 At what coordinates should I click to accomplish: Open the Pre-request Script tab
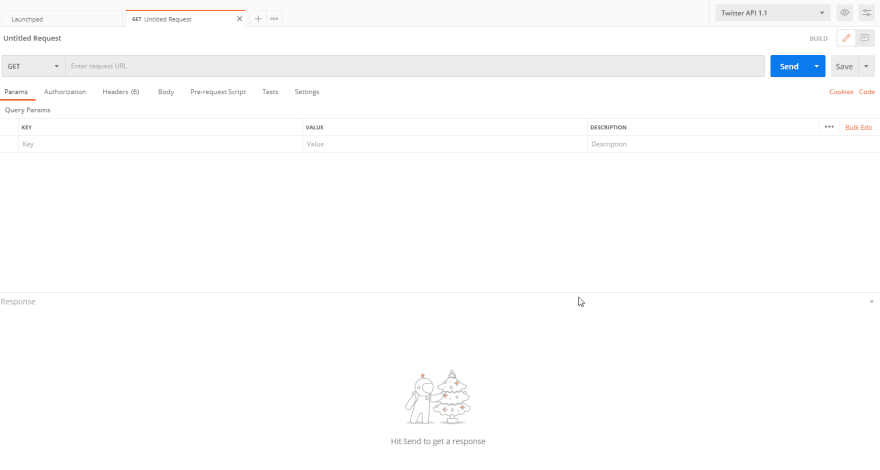218,92
